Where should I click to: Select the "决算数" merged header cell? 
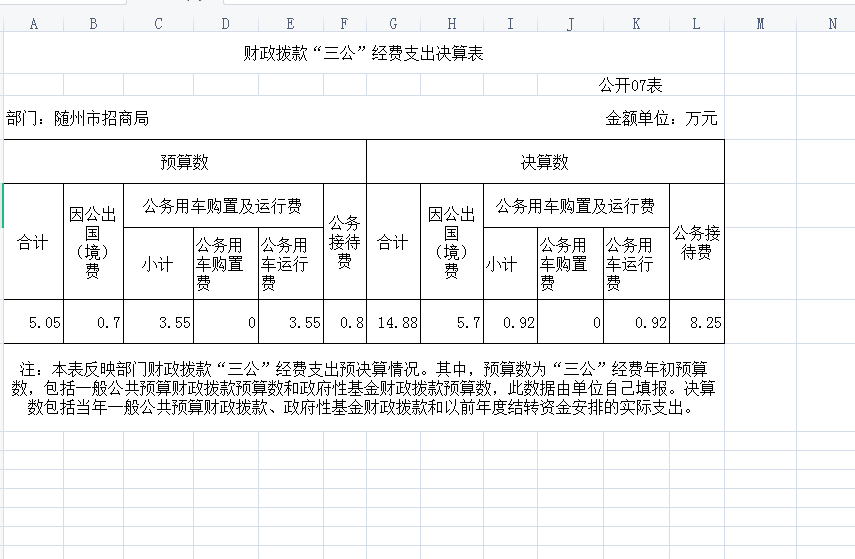pyautogui.click(x=545, y=162)
